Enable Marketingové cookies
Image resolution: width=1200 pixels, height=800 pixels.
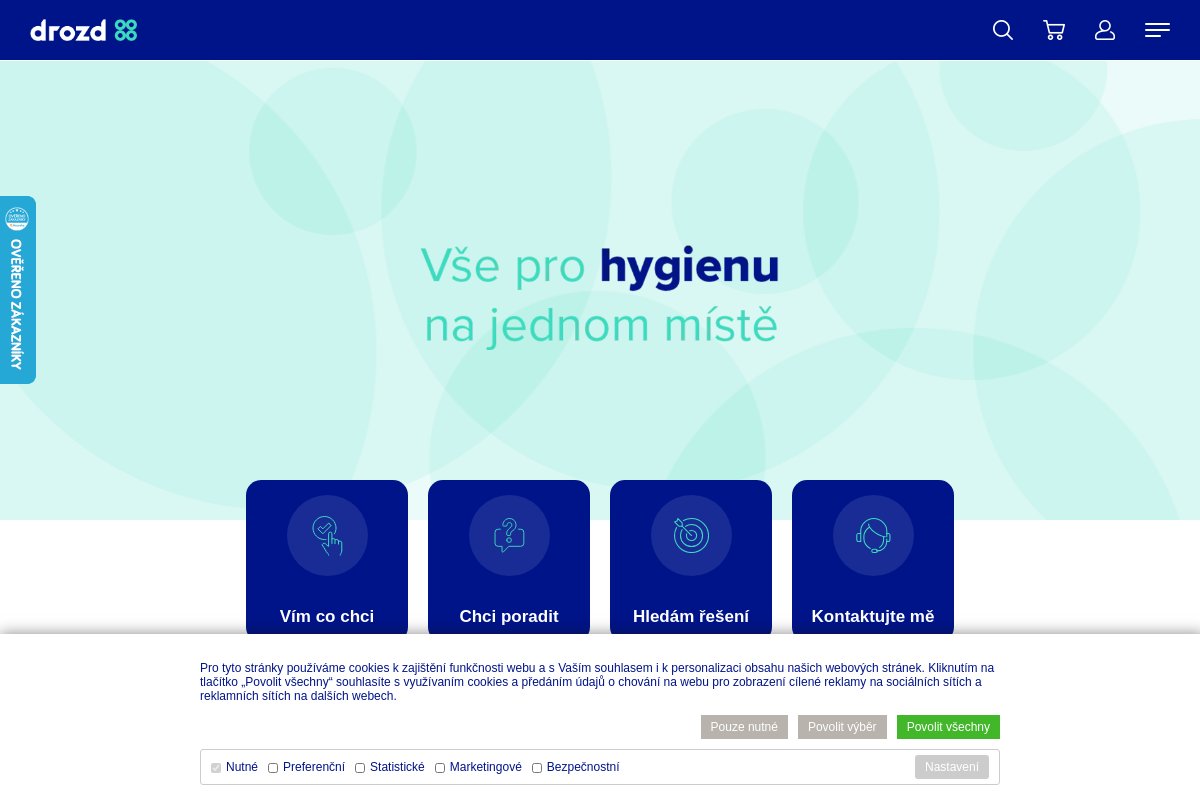tap(439, 767)
